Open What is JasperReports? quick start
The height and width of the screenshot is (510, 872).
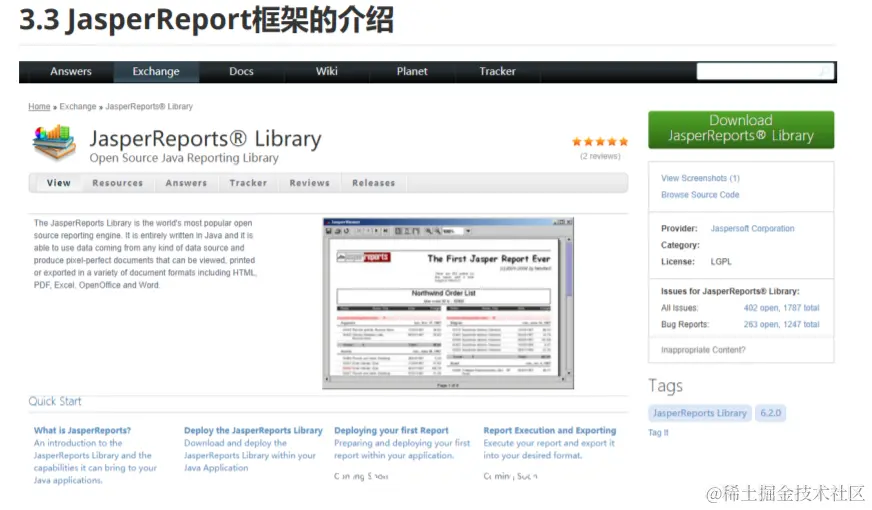tap(82, 430)
